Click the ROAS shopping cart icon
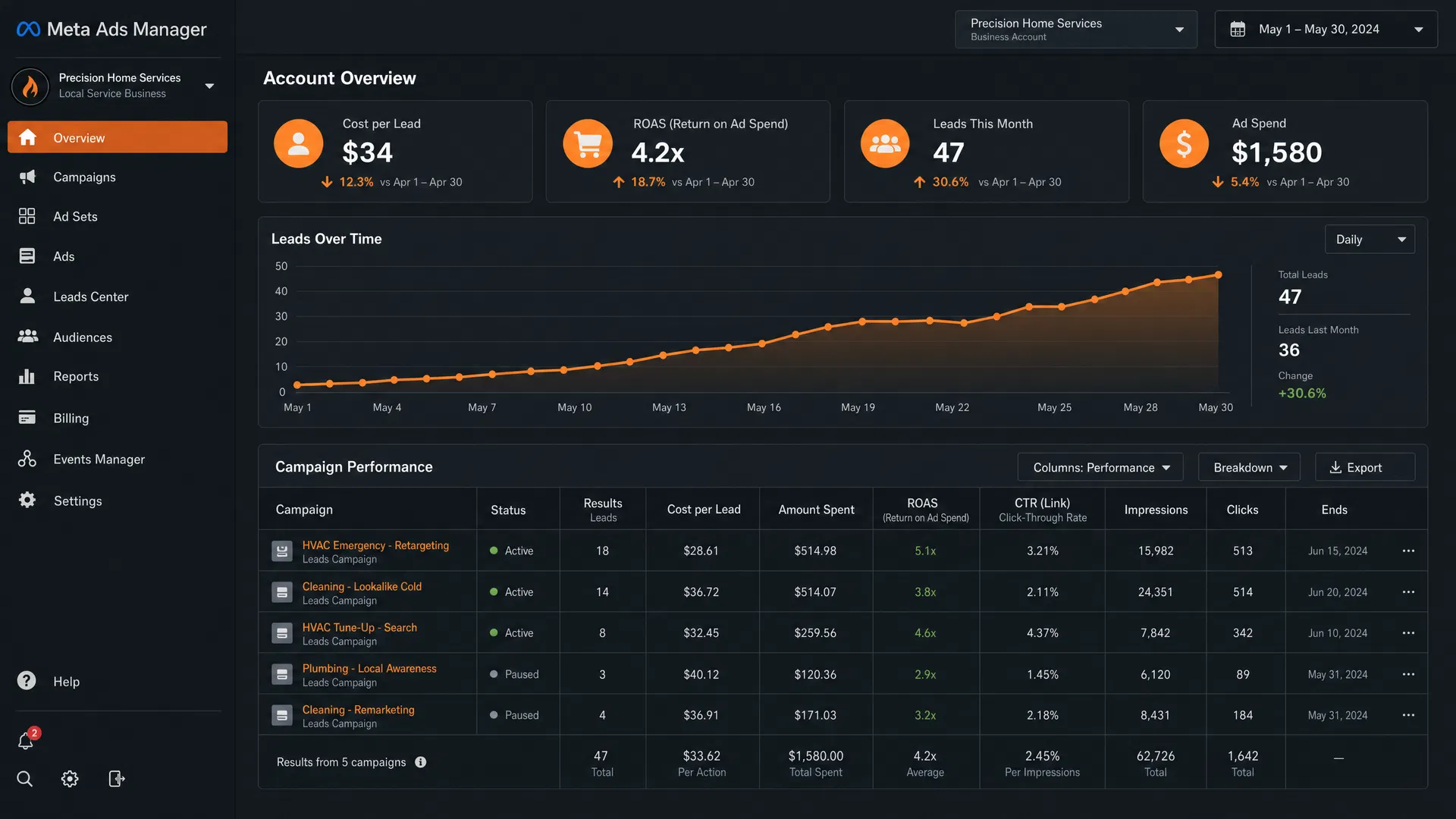 tap(588, 143)
